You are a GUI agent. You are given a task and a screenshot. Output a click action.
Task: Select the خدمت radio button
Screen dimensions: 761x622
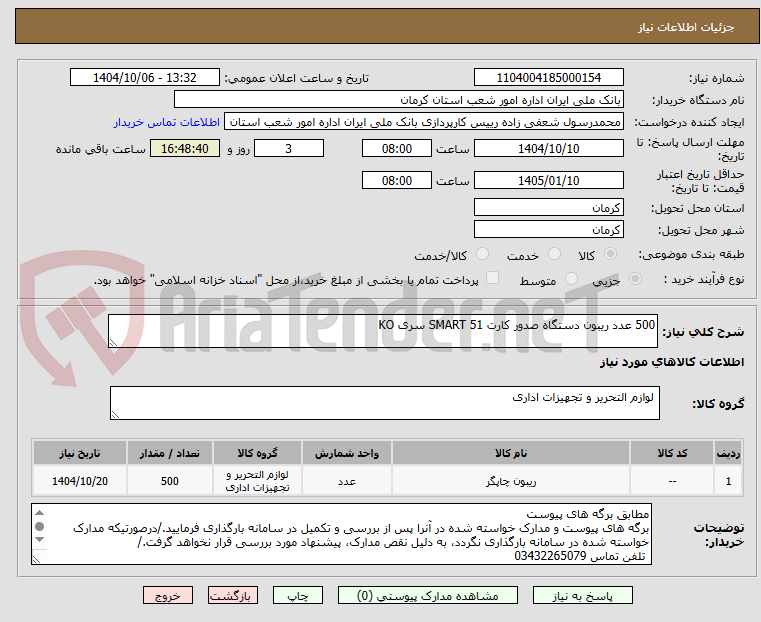554,254
